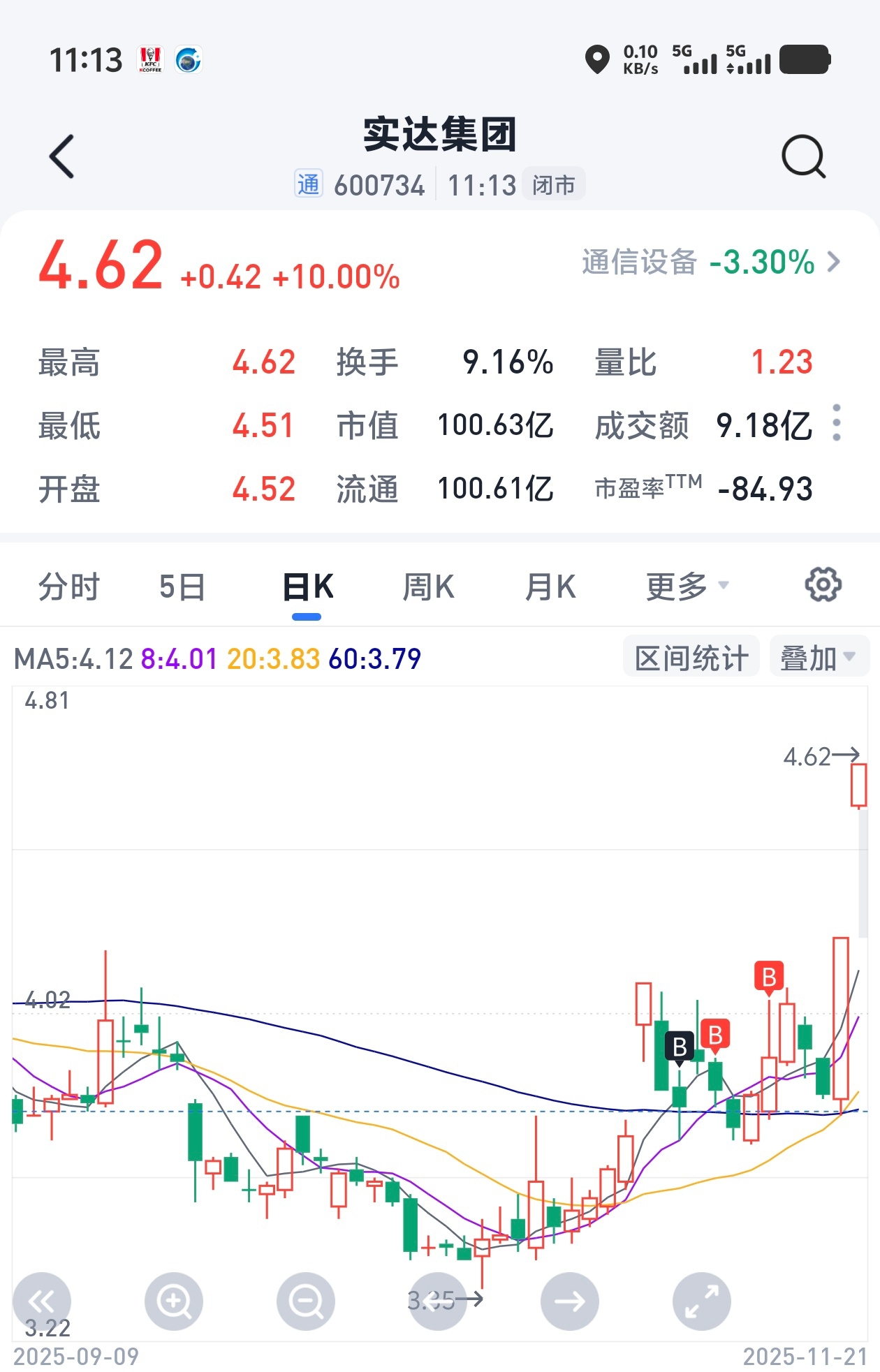The image size is (880, 1372).
Task: Move chart right with arrow button
Action: pos(570,1301)
